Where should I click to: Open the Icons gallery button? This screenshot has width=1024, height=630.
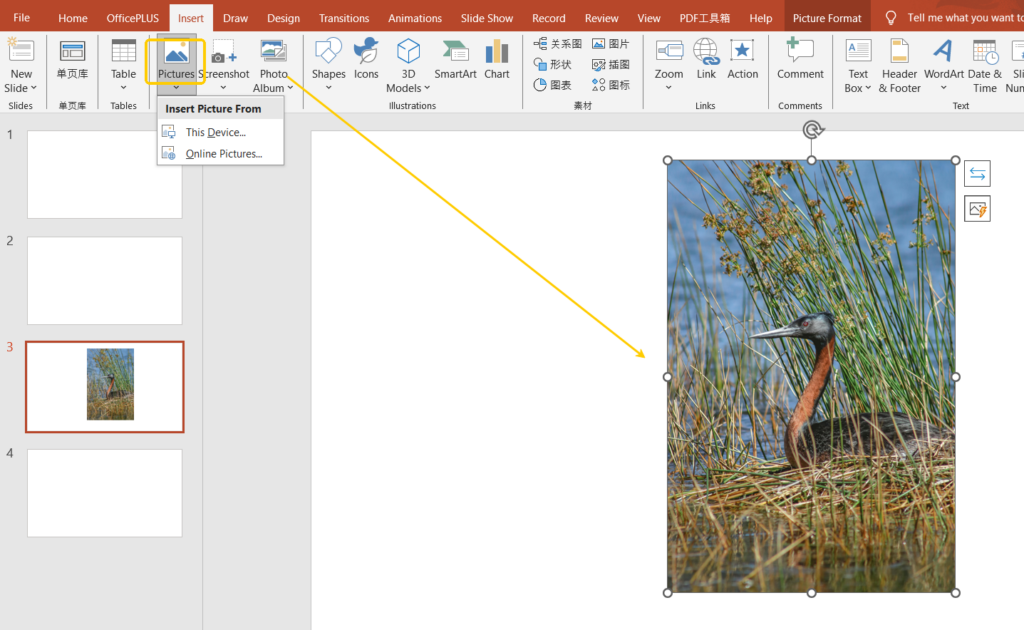[x=366, y=52]
